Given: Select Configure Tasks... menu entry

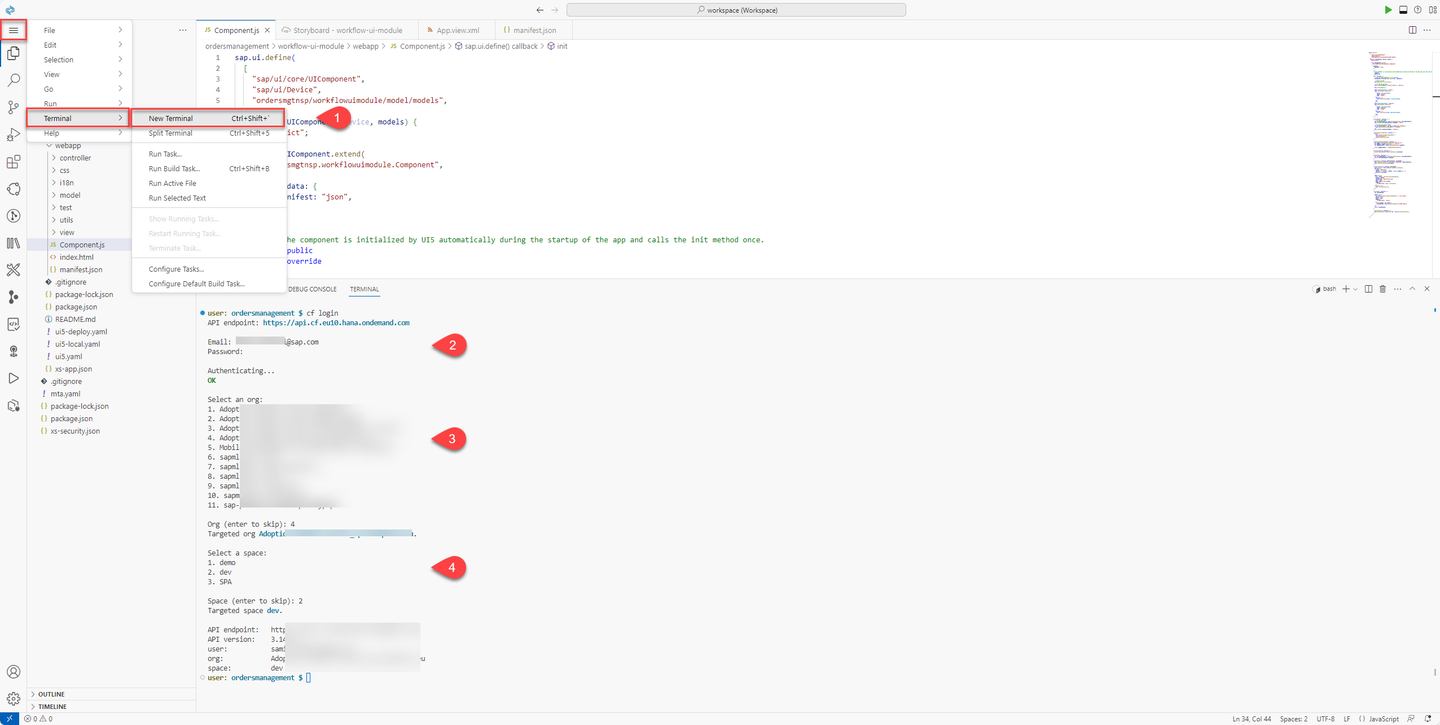Looking at the screenshot, I should coord(208,269).
